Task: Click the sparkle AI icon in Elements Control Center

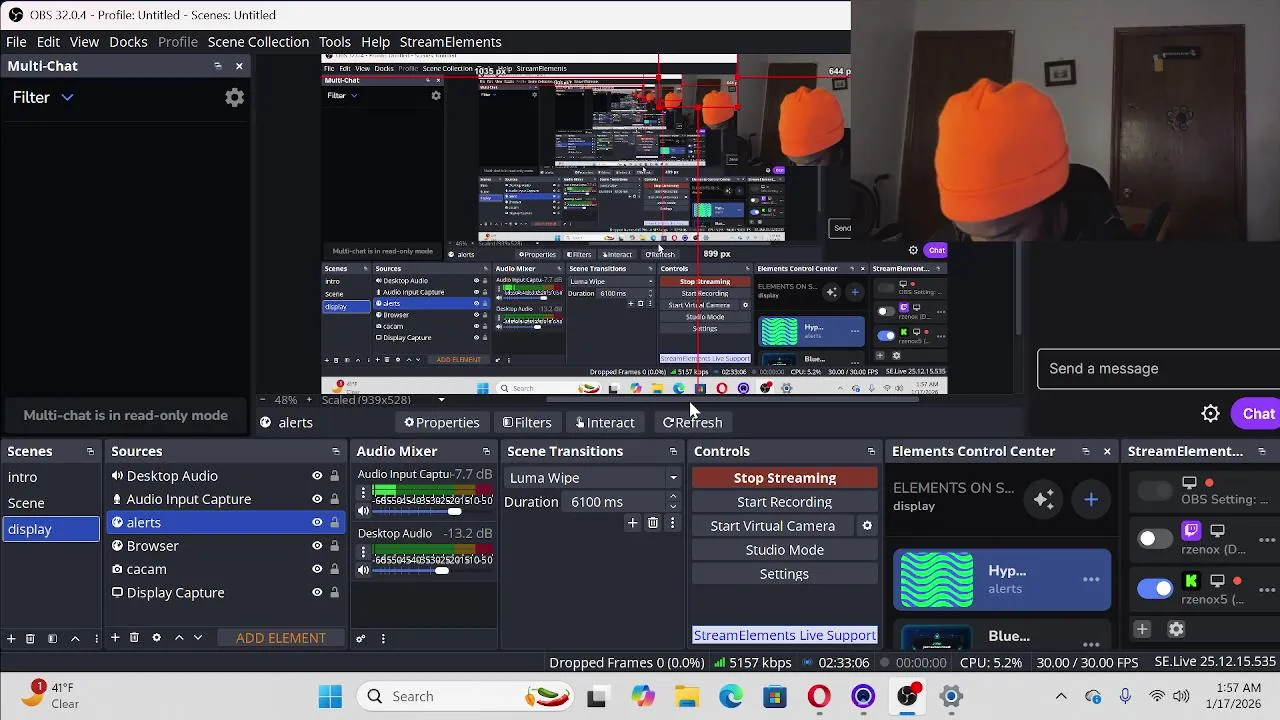Action: point(1044,499)
